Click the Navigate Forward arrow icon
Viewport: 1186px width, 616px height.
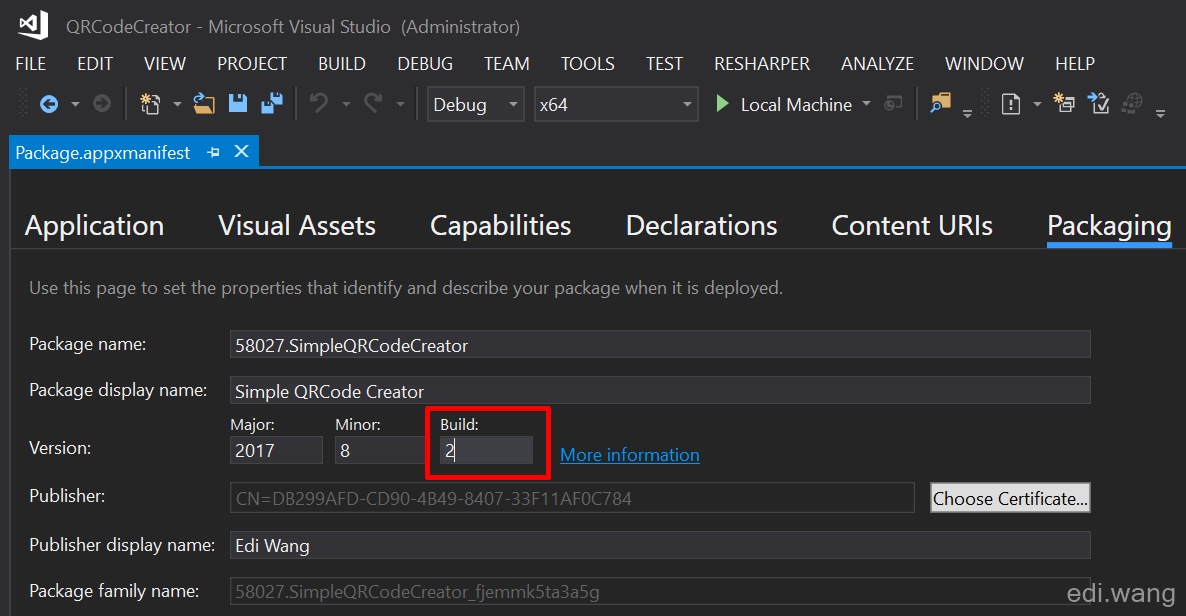point(101,104)
